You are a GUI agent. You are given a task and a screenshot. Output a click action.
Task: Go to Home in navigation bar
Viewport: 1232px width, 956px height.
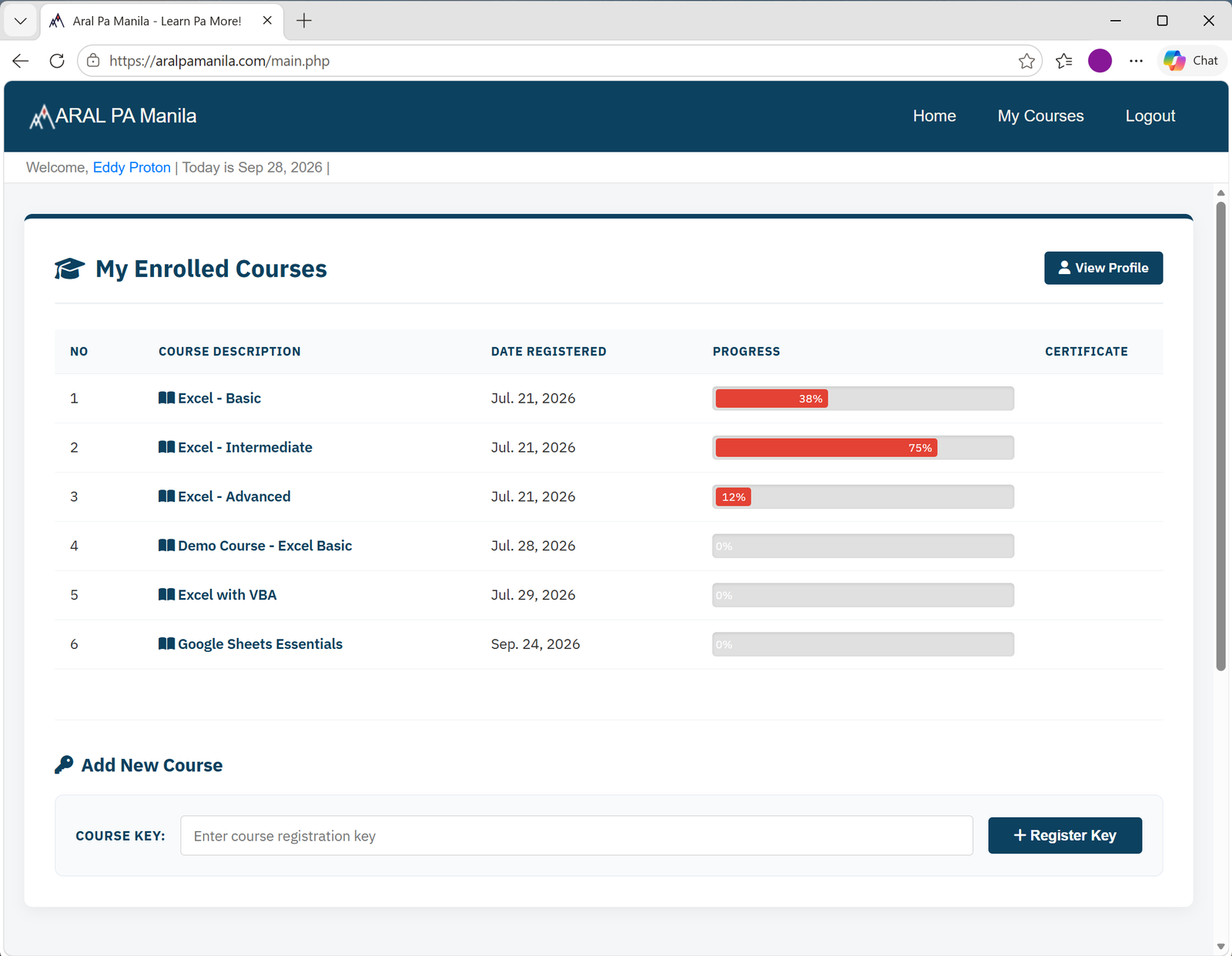[934, 116]
